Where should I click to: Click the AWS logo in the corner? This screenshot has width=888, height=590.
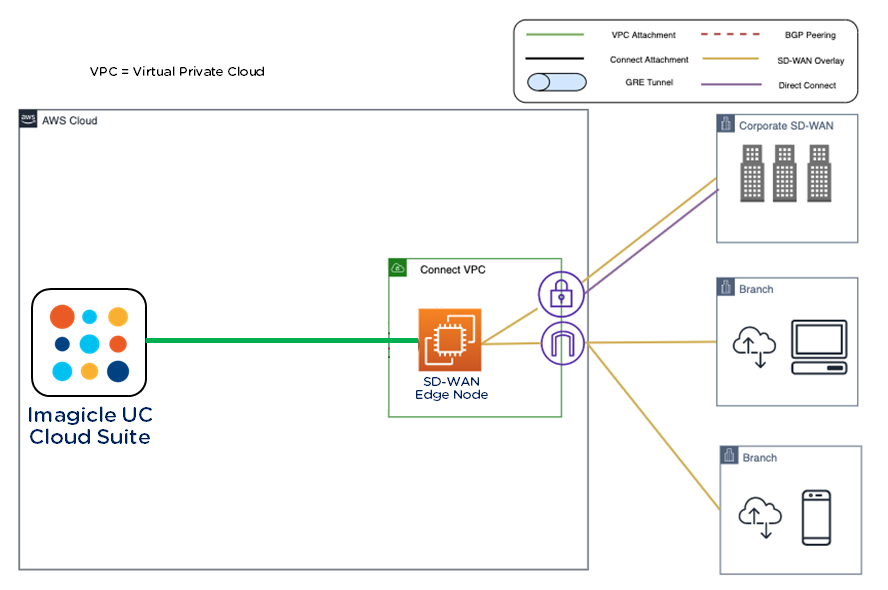pos(28,119)
